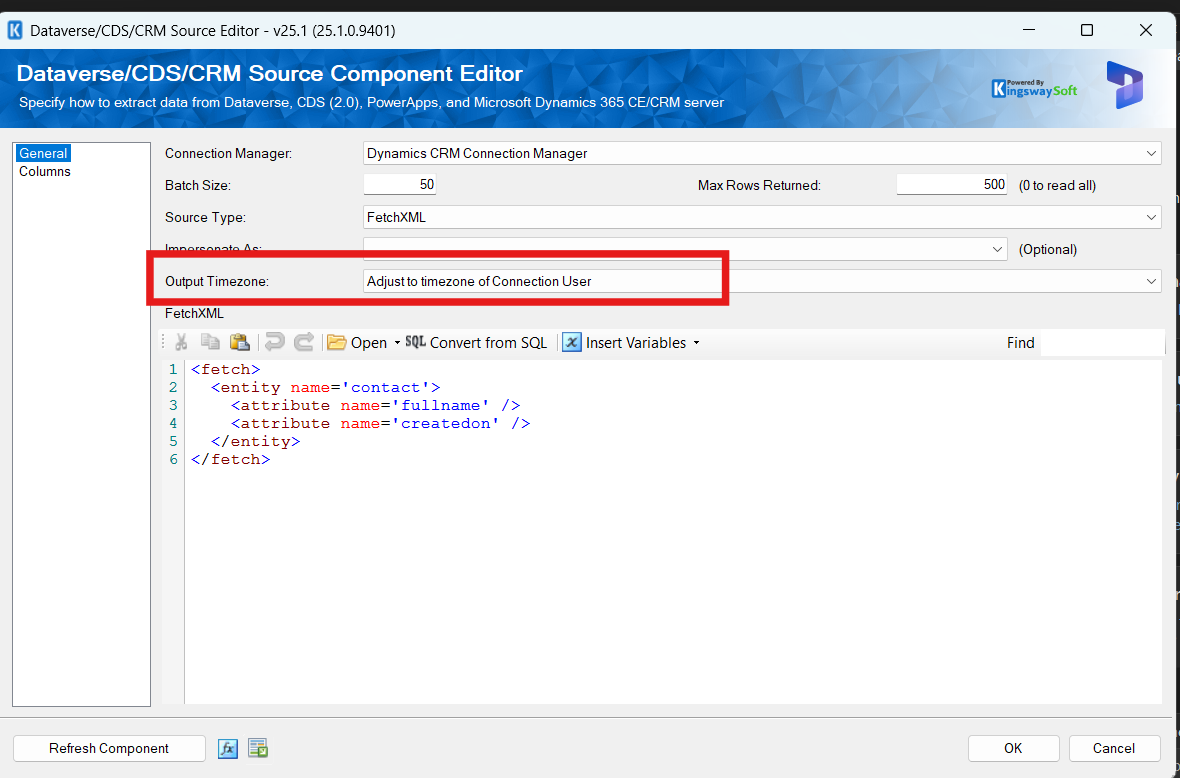Click the 'createdon' attribute line in editor

380,424
